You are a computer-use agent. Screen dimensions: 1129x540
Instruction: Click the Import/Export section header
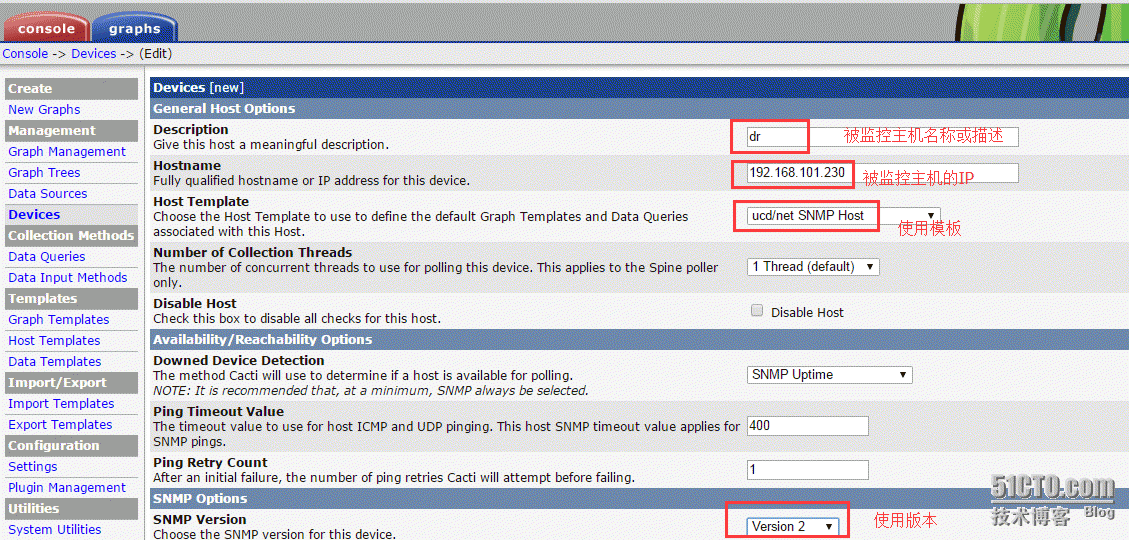71,382
